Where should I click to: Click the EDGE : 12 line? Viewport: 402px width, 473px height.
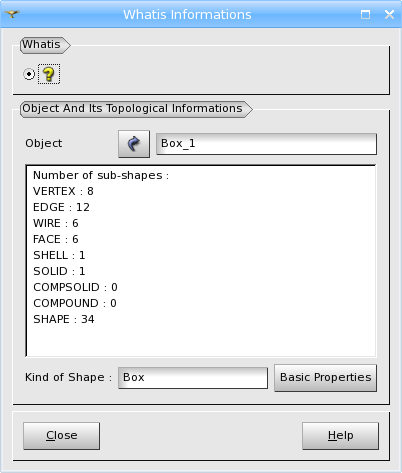[x=61, y=207]
